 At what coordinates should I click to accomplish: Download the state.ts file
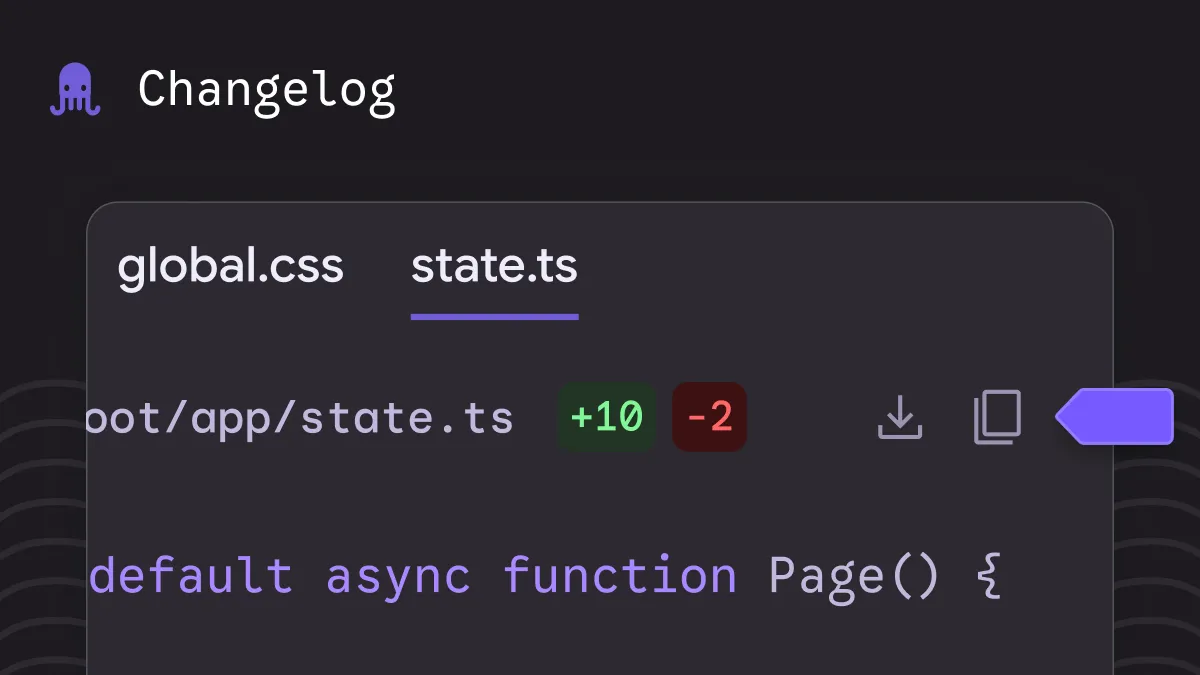pyautogui.click(x=900, y=417)
